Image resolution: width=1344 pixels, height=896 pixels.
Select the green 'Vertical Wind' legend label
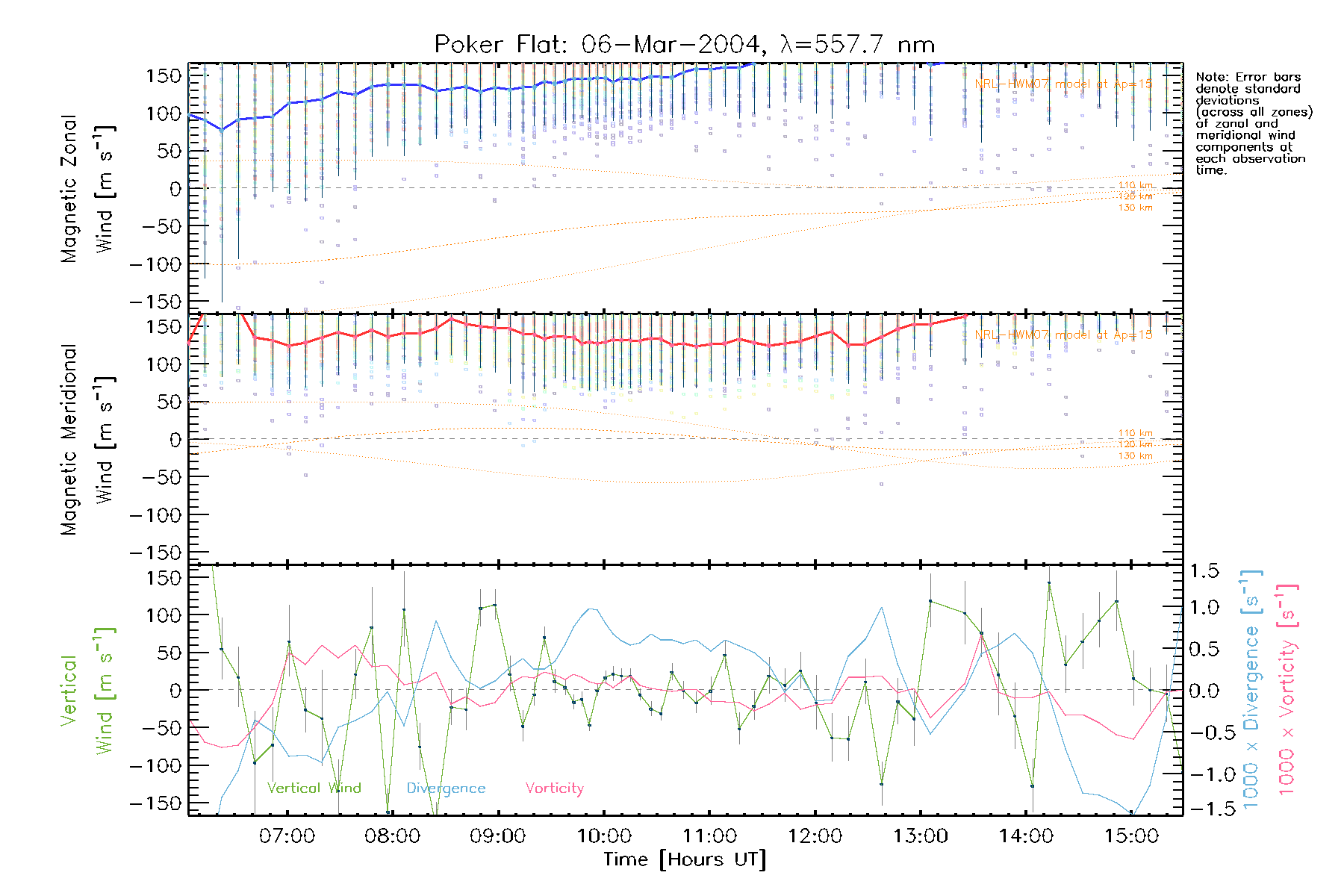314,788
